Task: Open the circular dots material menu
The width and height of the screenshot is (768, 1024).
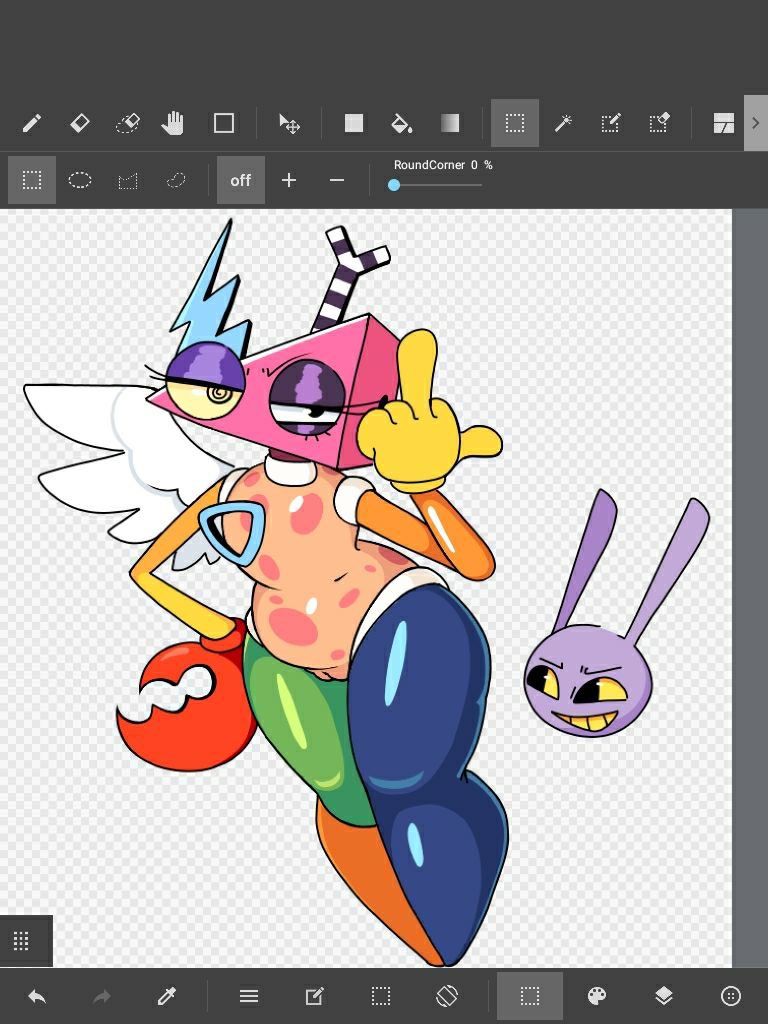Action: click(731, 996)
